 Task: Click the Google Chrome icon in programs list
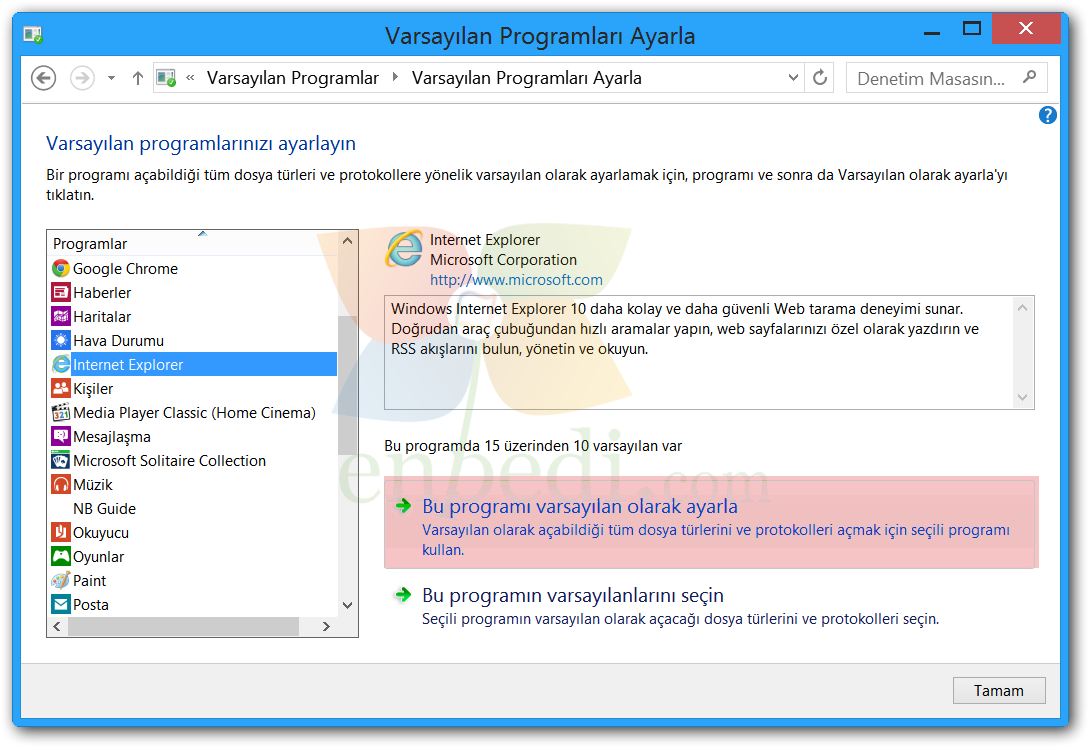61,269
